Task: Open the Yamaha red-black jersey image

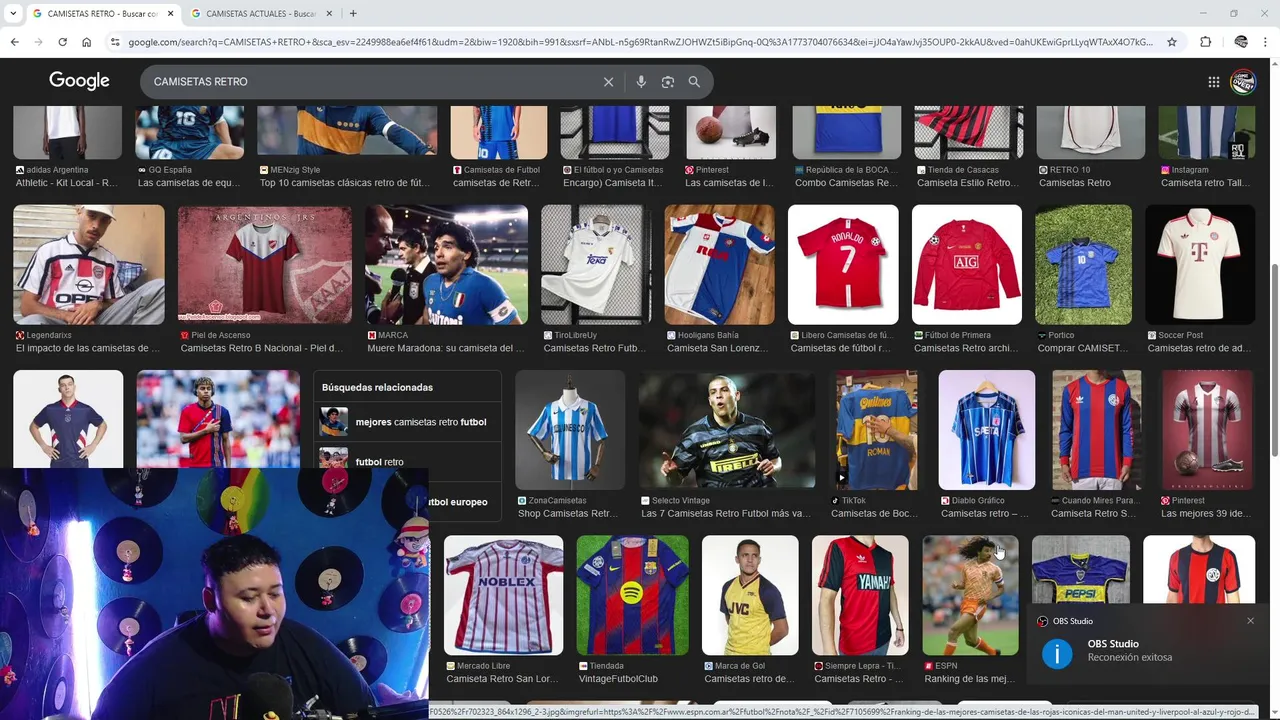Action: [x=860, y=595]
